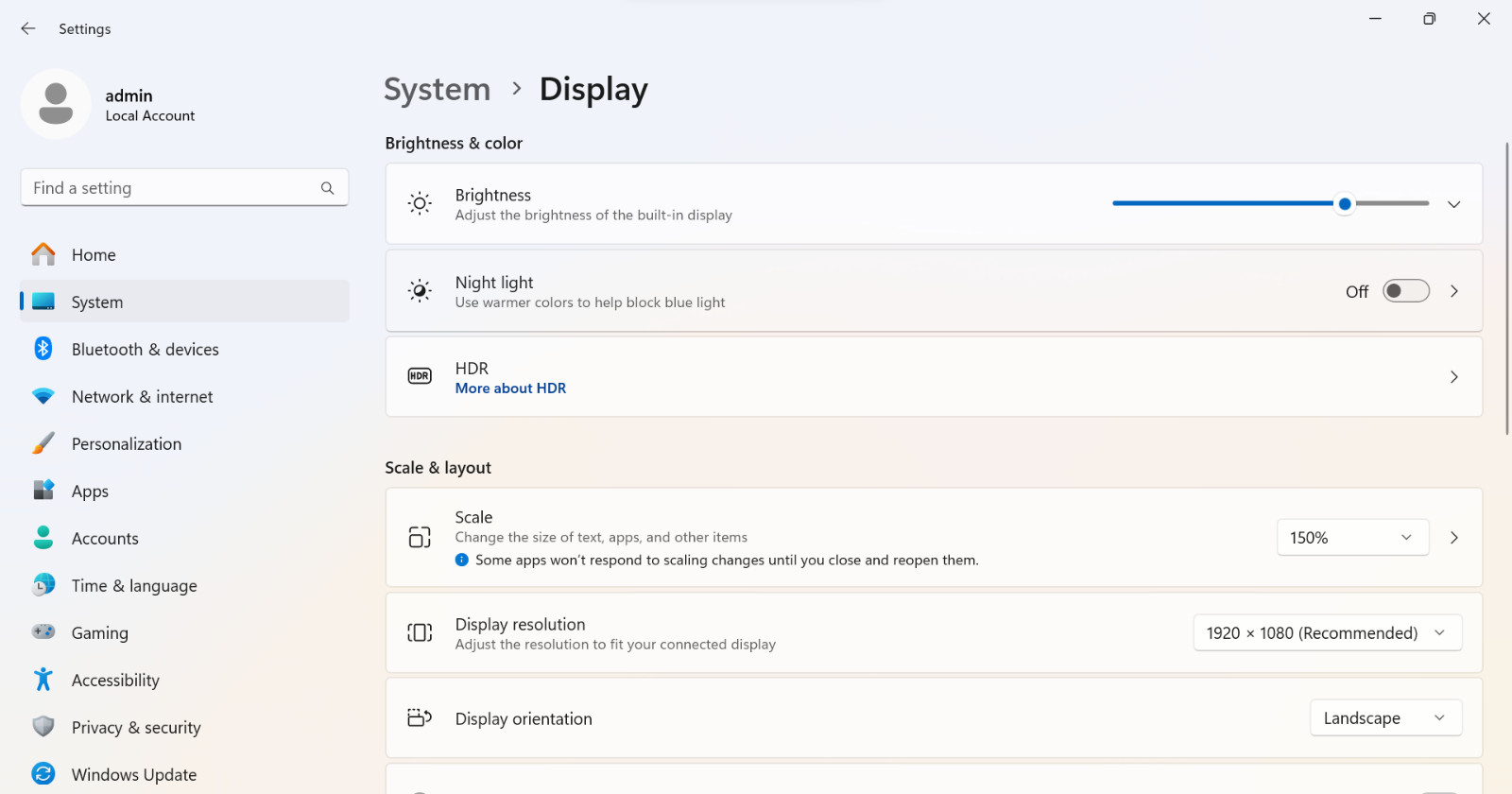Screen dimensions: 1512x794
Task: Open Apps in the sidebar
Action: coord(184,491)
